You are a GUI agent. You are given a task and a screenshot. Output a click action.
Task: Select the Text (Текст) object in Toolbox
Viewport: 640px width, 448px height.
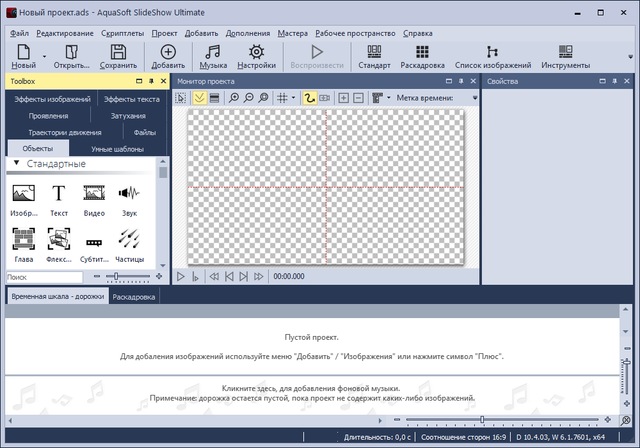pyautogui.click(x=59, y=199)
